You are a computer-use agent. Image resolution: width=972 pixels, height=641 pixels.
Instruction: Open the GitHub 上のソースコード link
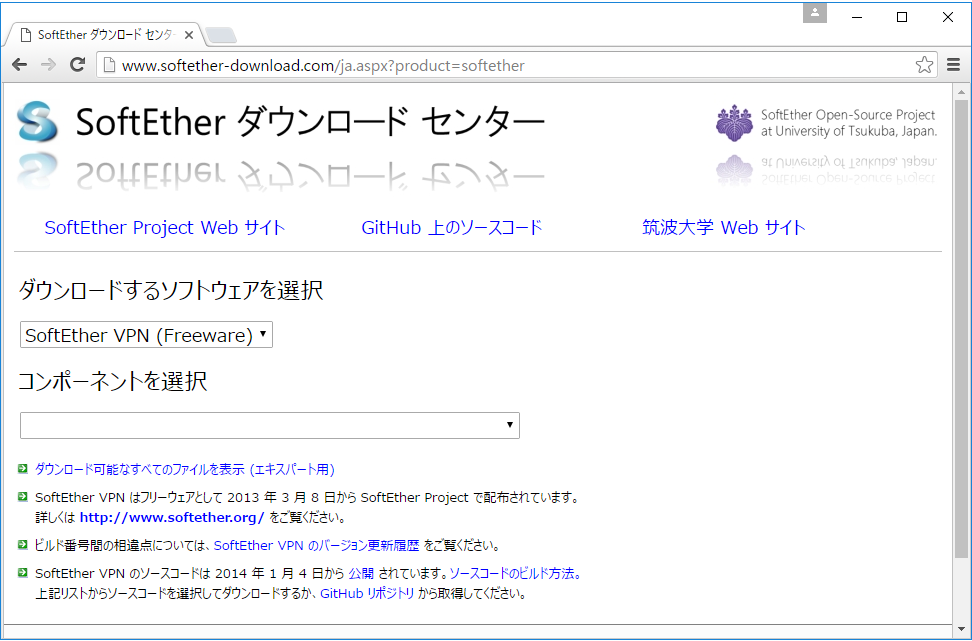[451, 227]
